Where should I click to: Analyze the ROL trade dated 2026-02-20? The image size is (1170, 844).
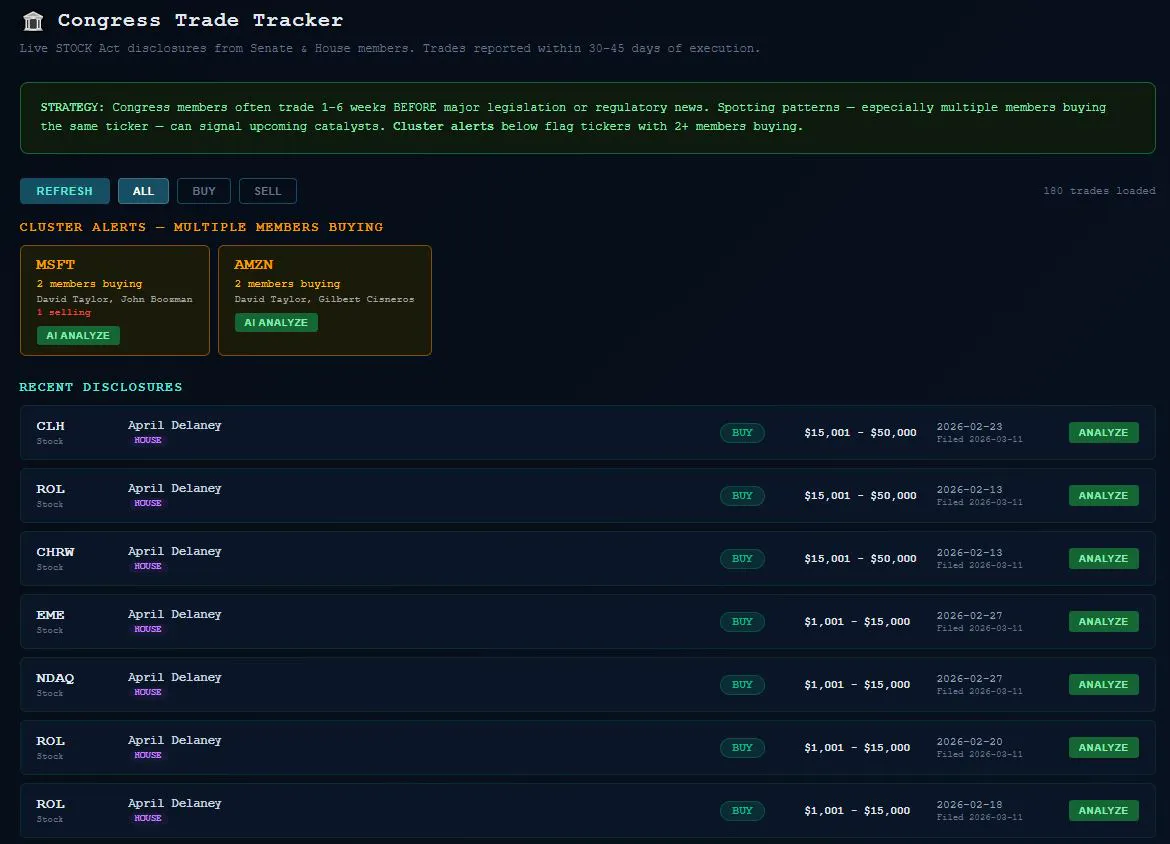coord(1104,748)
